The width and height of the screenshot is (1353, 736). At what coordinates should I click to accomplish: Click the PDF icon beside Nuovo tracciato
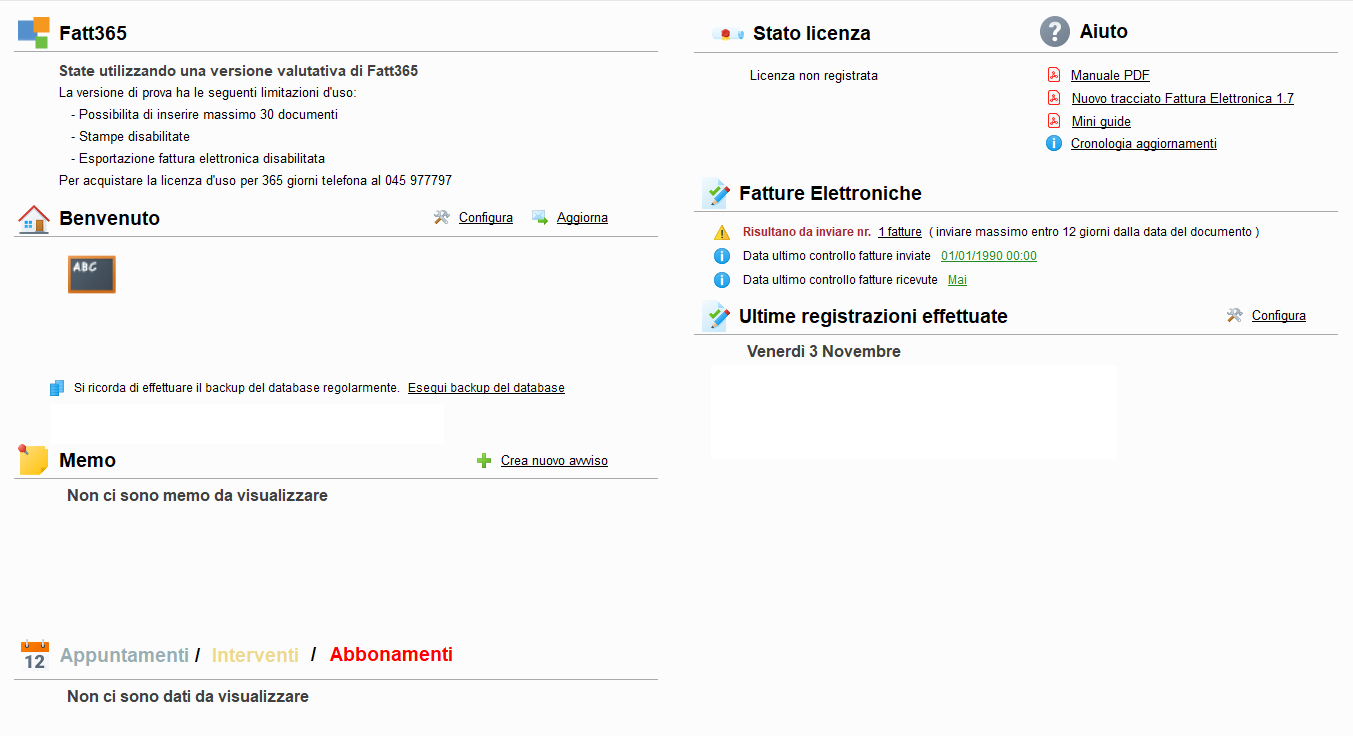1053,98
